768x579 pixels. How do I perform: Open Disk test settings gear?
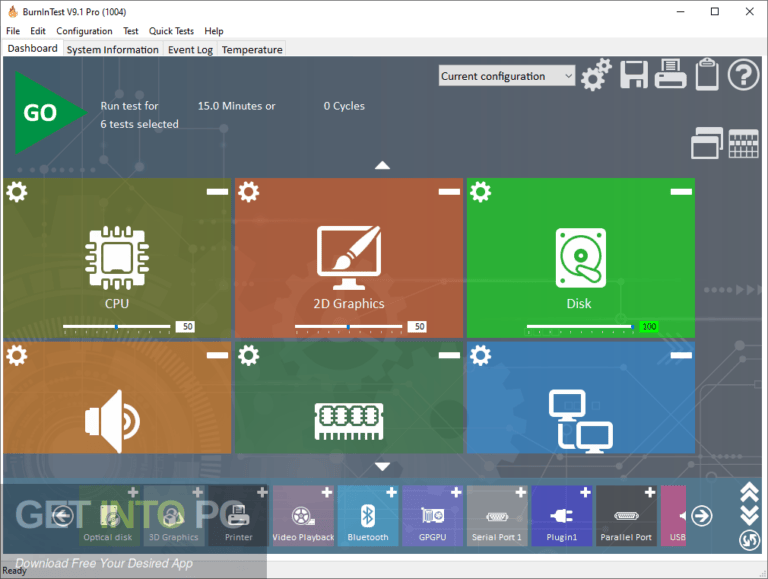480,192
